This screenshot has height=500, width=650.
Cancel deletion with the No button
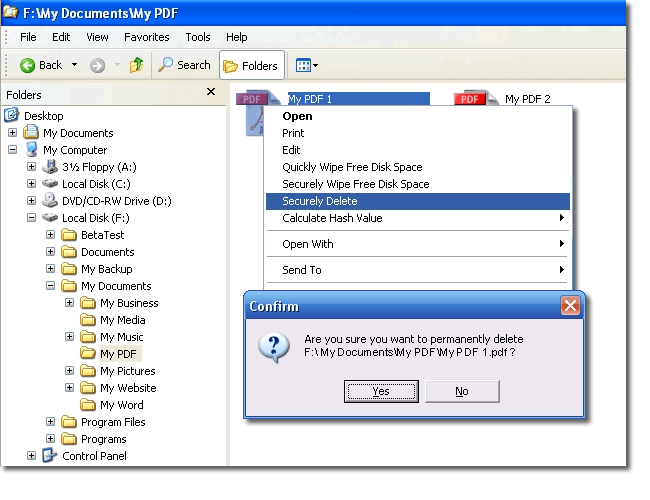tap(462, 391)
